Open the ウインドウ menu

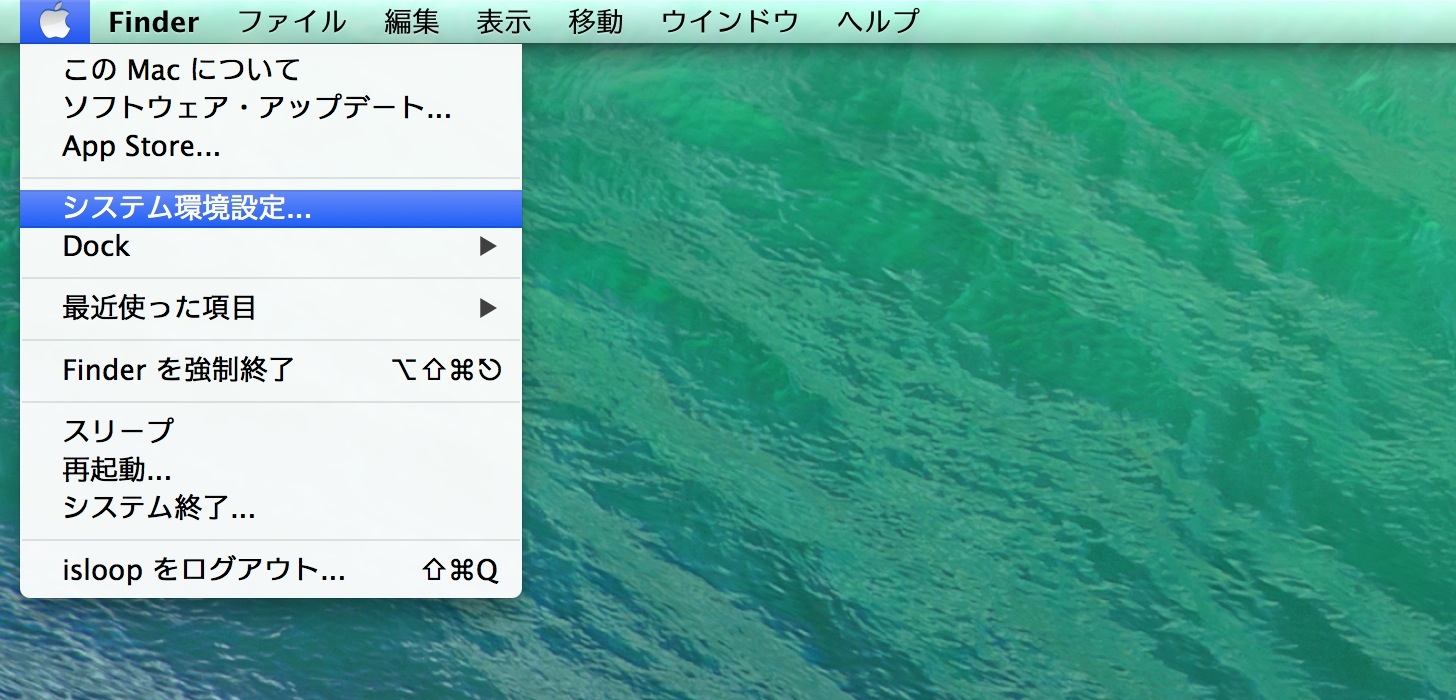pos(730,21)
